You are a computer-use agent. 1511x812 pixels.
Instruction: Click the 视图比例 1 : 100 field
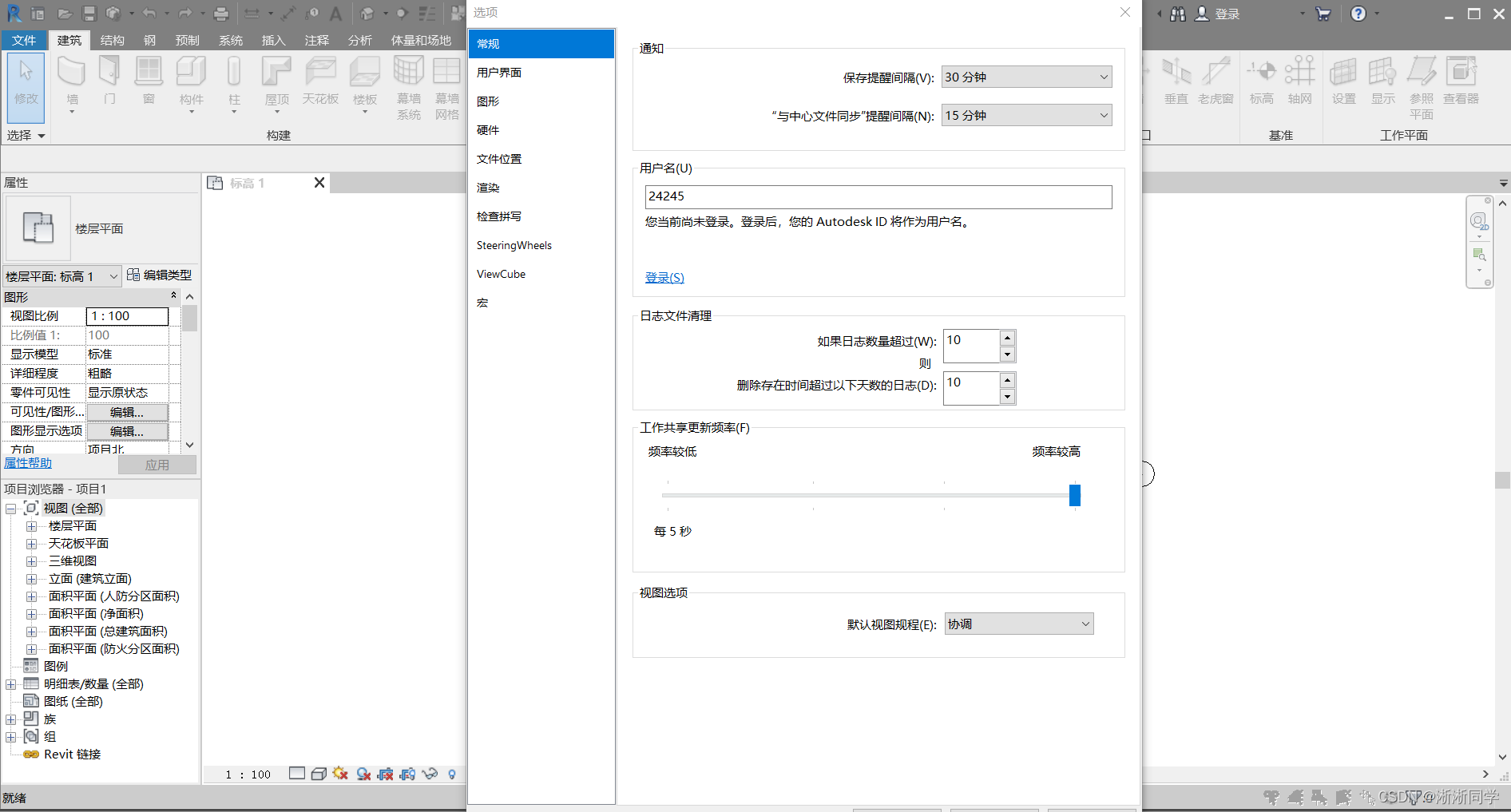[127, 316]
